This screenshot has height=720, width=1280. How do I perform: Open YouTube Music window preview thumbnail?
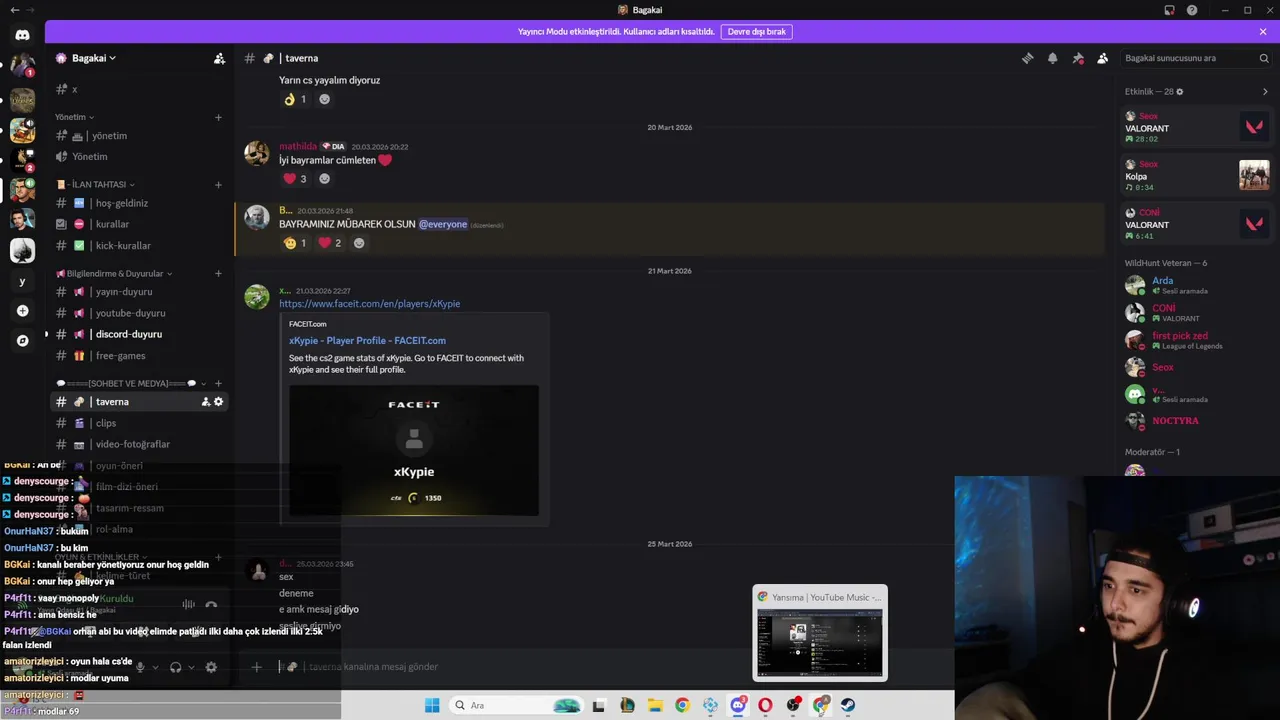click(819, 634)
